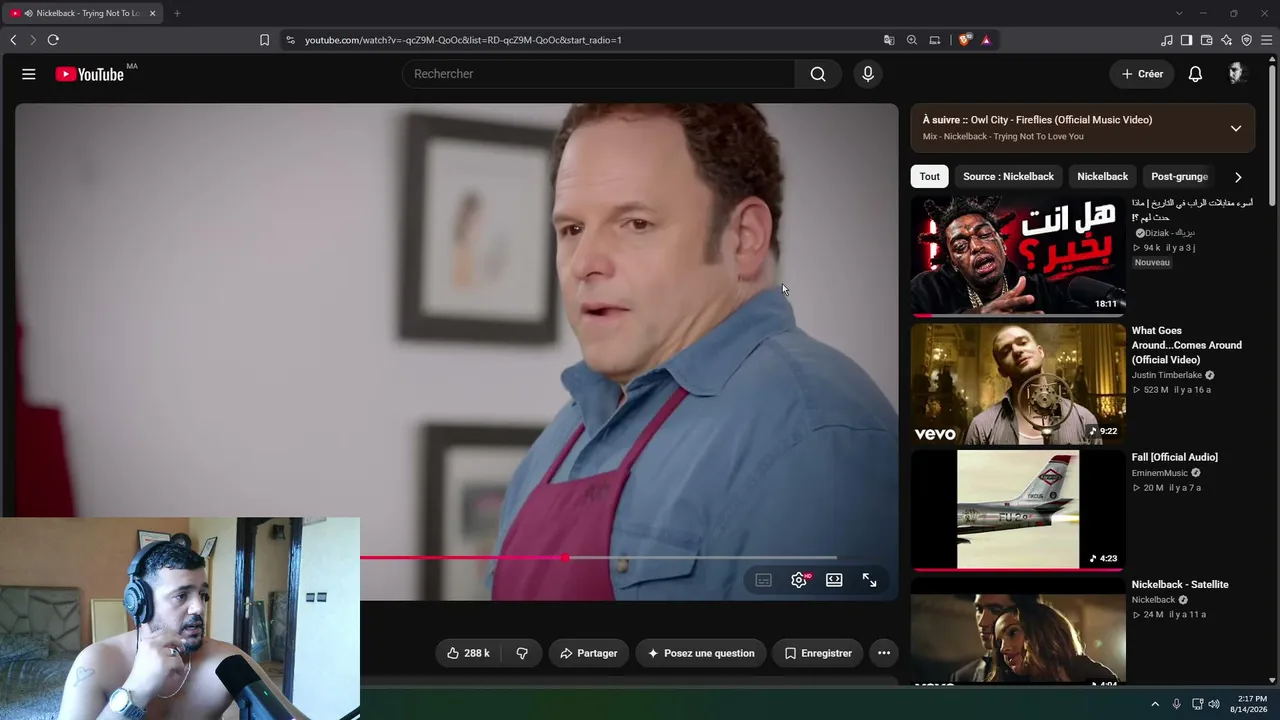The width and height of the screenshot is (1280, 720).
Task: Bookmark this page in the browser
Action: [x=264, y=40]
